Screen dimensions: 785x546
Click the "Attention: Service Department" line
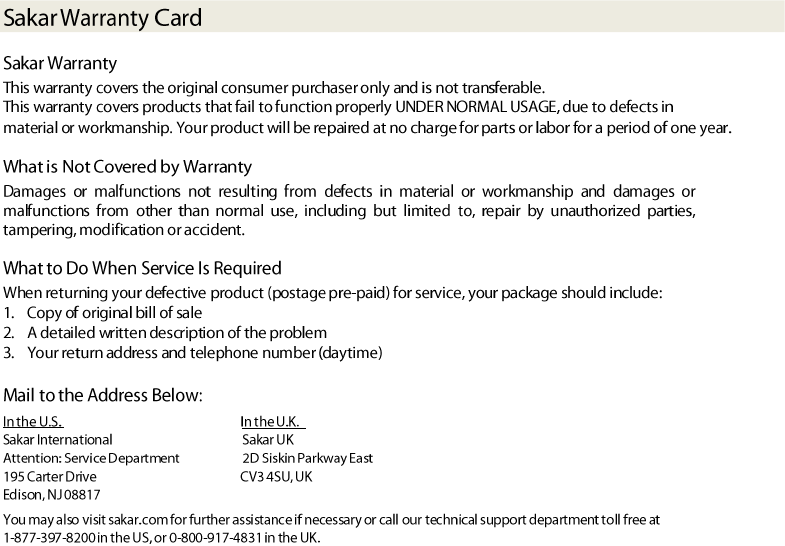click(92, 458)
